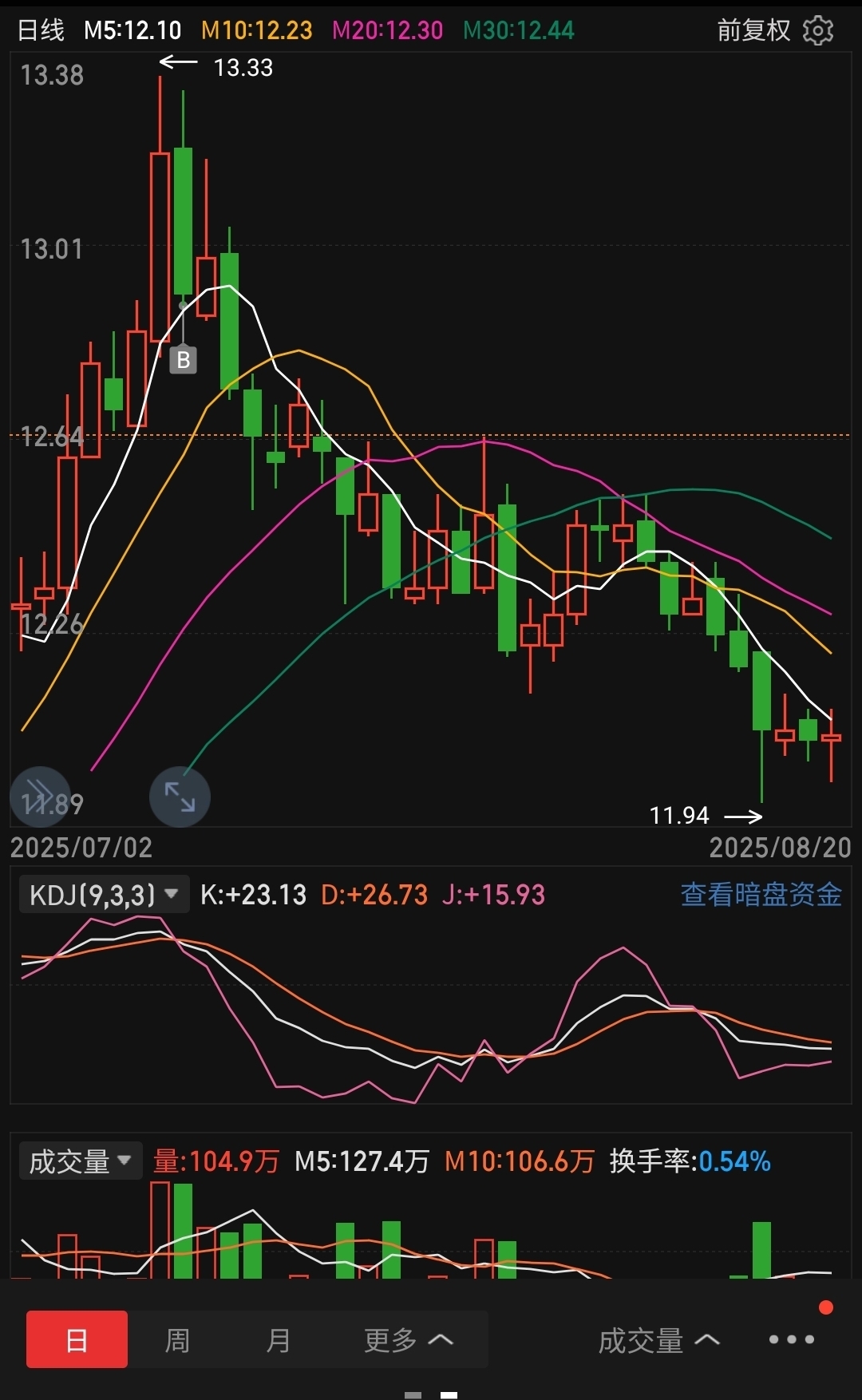The height and width of the screenshot is (1400, 862).
Task: Tap the 11.94 low price label
Action: pos(679,816)
